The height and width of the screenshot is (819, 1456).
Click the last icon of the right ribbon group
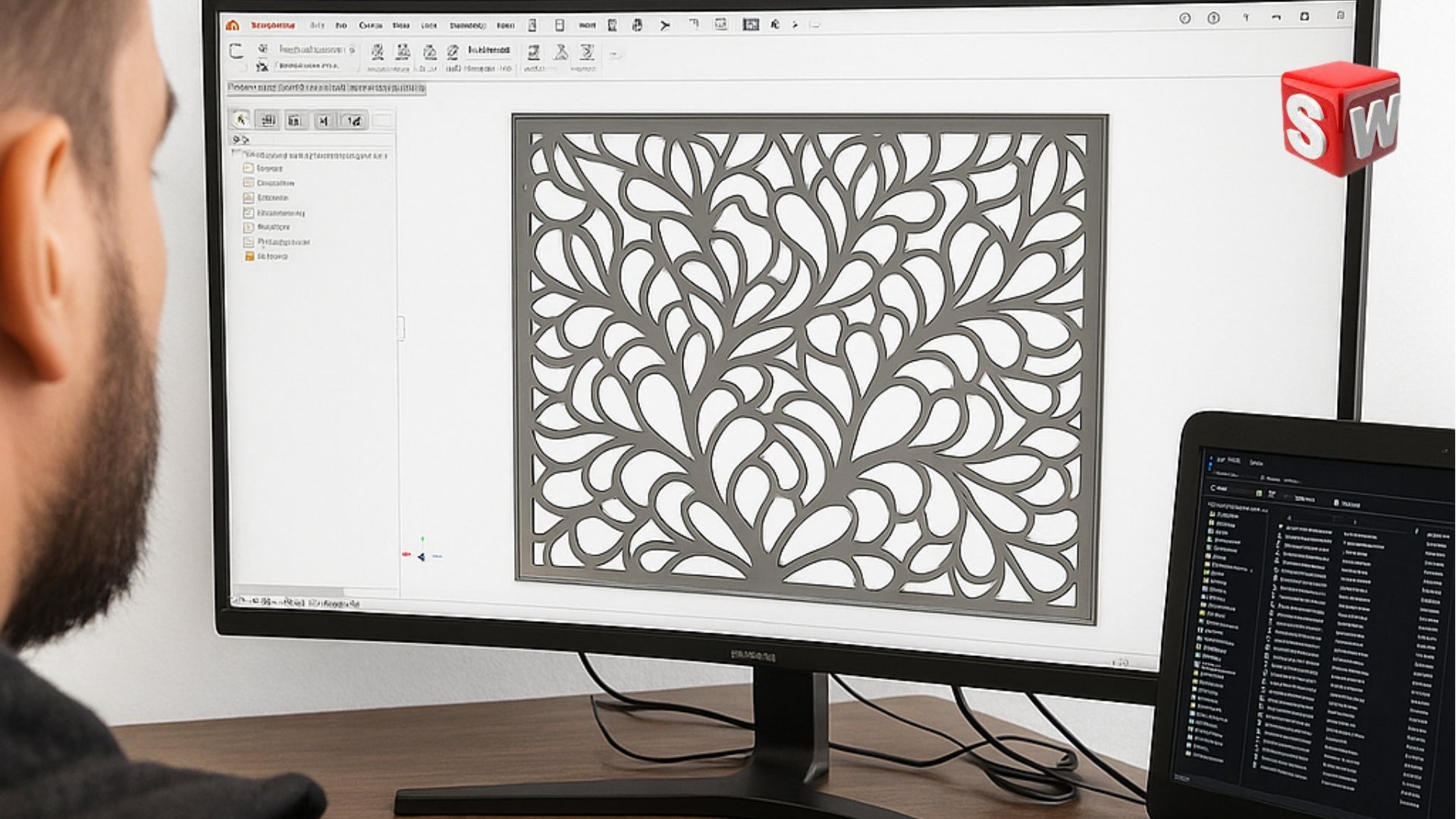586,52
